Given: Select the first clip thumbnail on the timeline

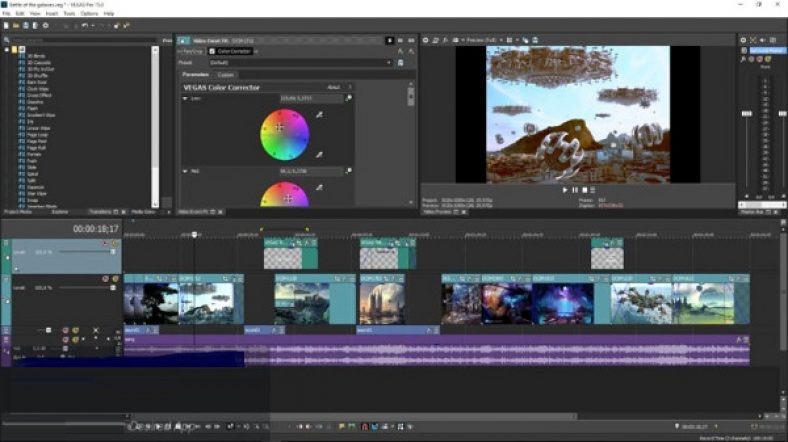Looking at the screenshot, I should point(150,303).
